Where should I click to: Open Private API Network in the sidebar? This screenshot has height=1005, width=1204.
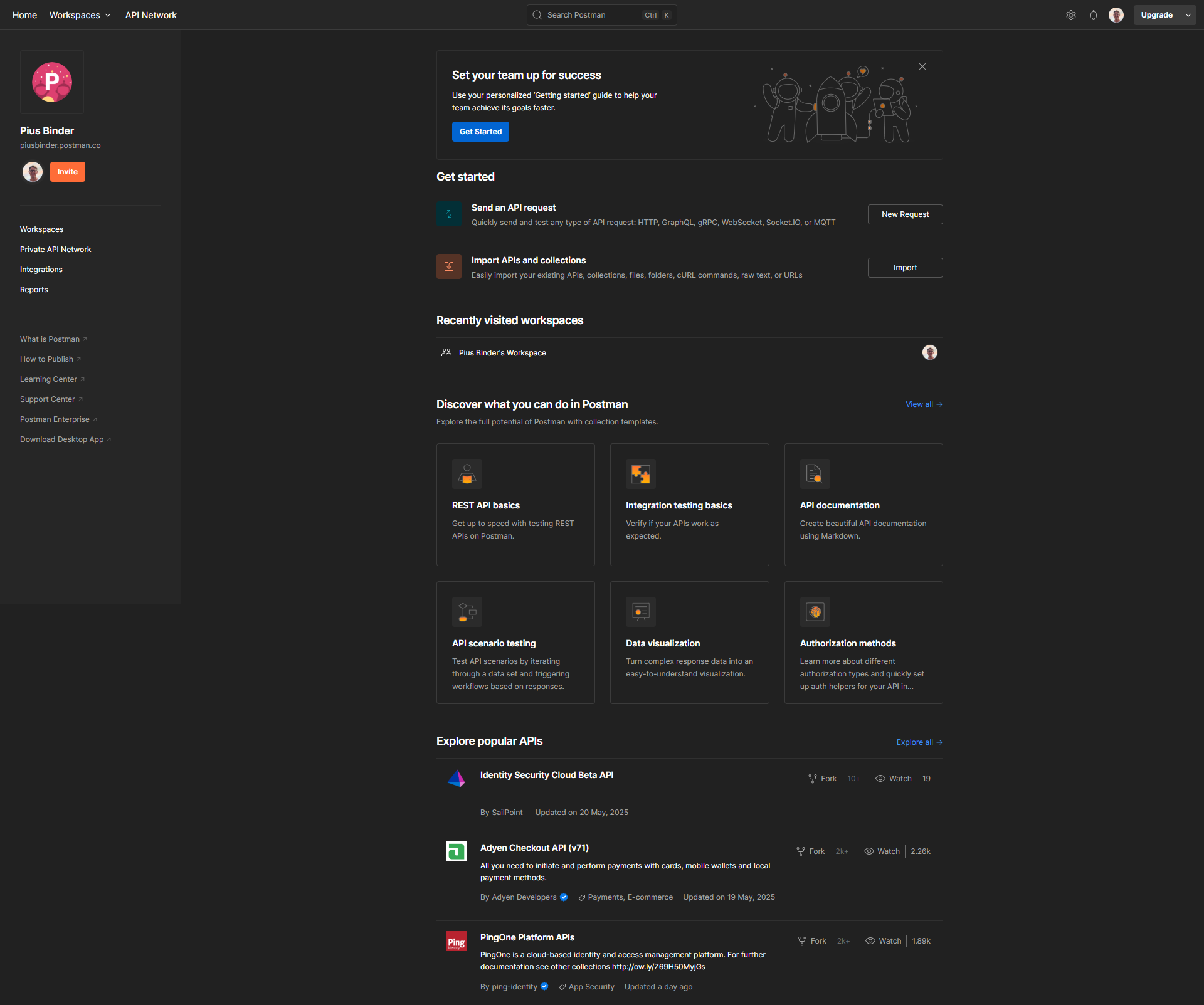pyautogui.click(x=55, y=250)
